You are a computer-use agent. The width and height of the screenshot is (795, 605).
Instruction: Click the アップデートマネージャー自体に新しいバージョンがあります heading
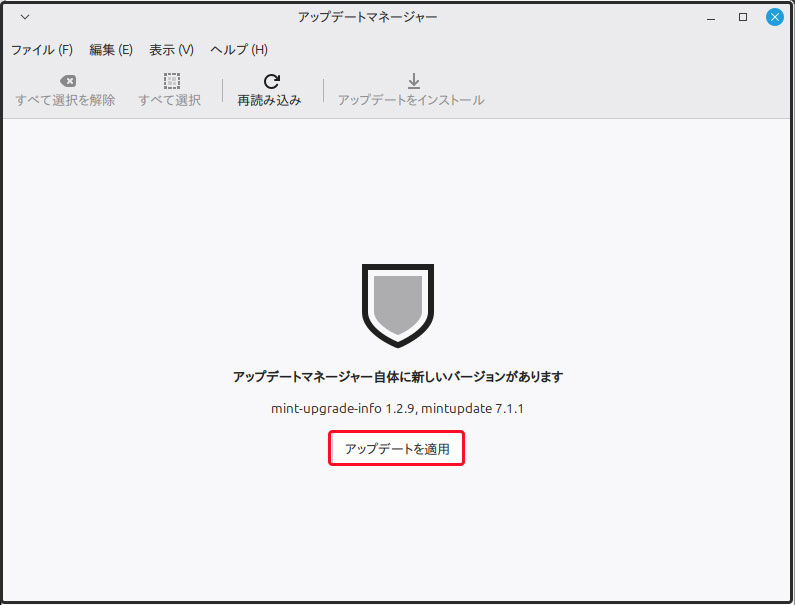tap(398, 377)
